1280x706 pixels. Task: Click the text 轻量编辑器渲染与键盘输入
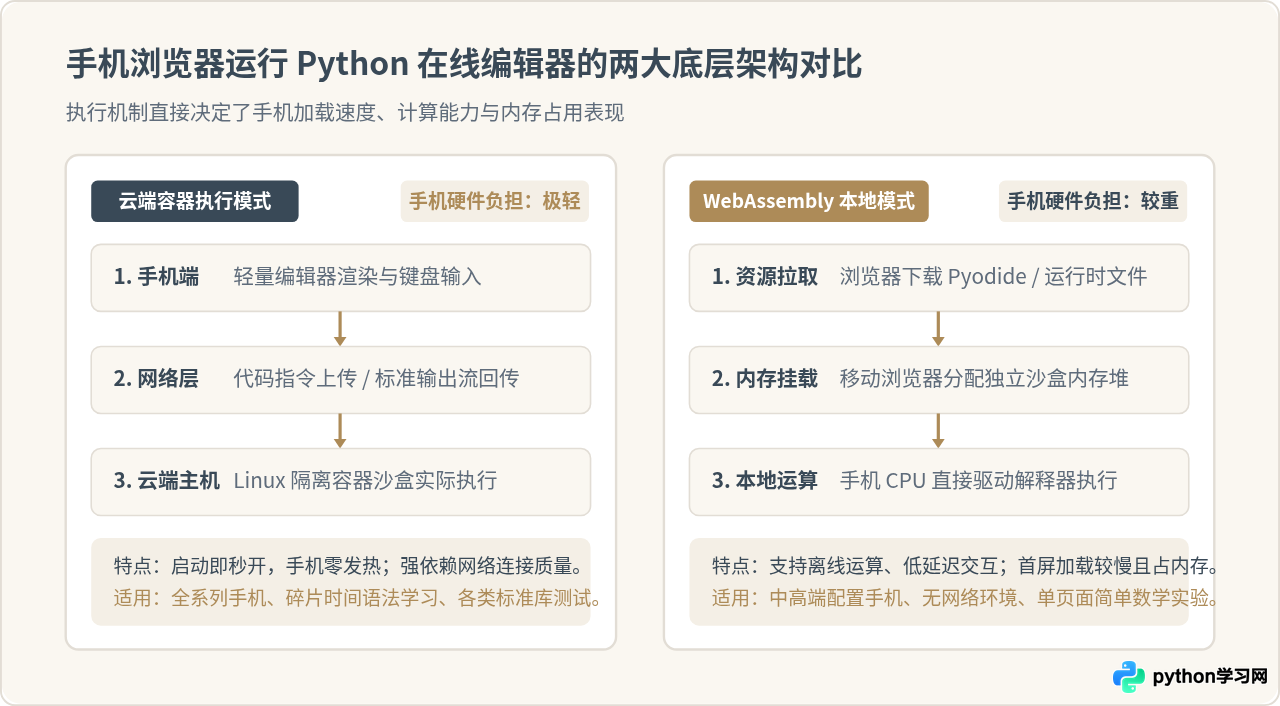pos(358,277)
